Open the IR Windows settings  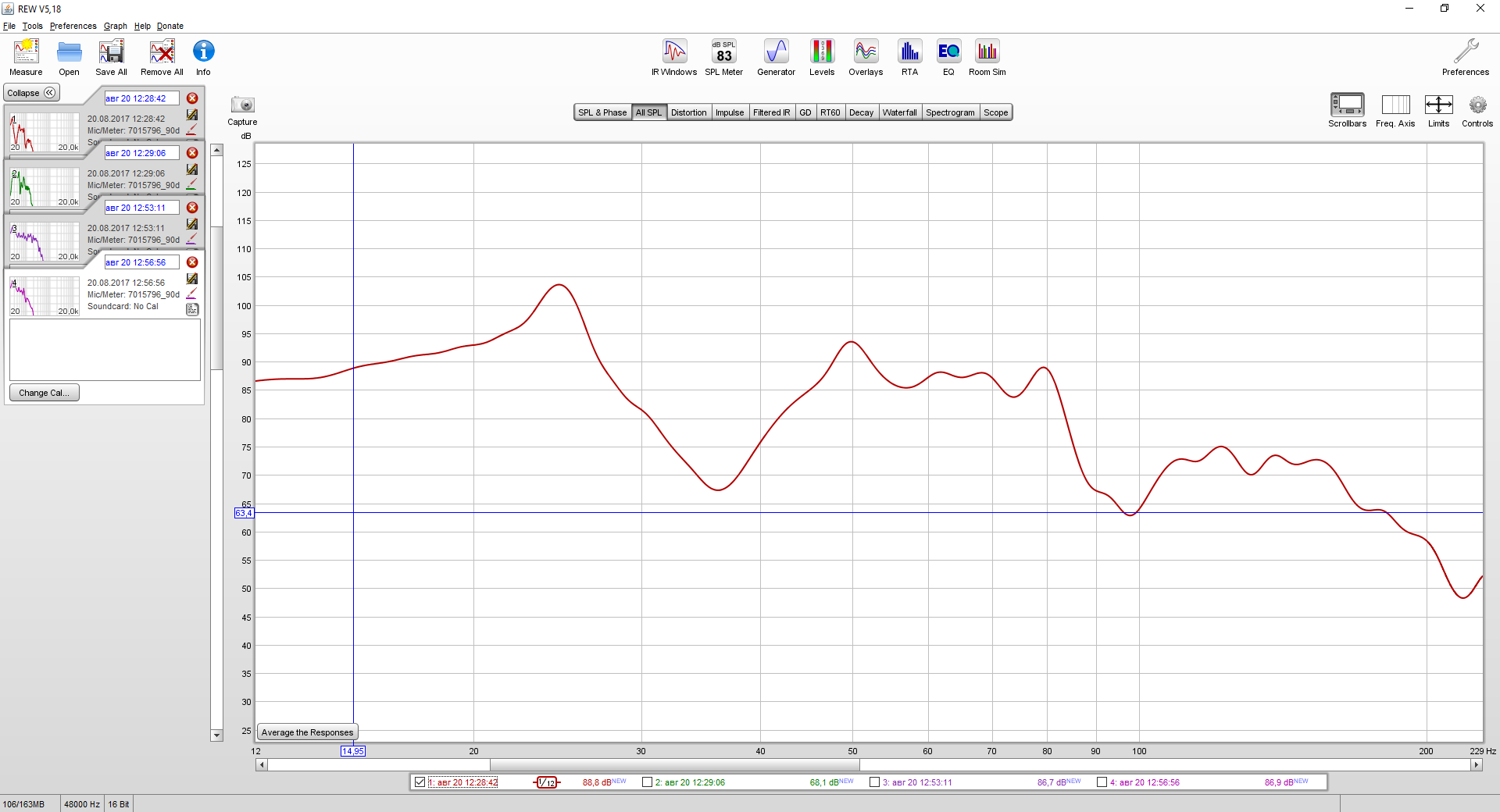click(x=674, y=58)
